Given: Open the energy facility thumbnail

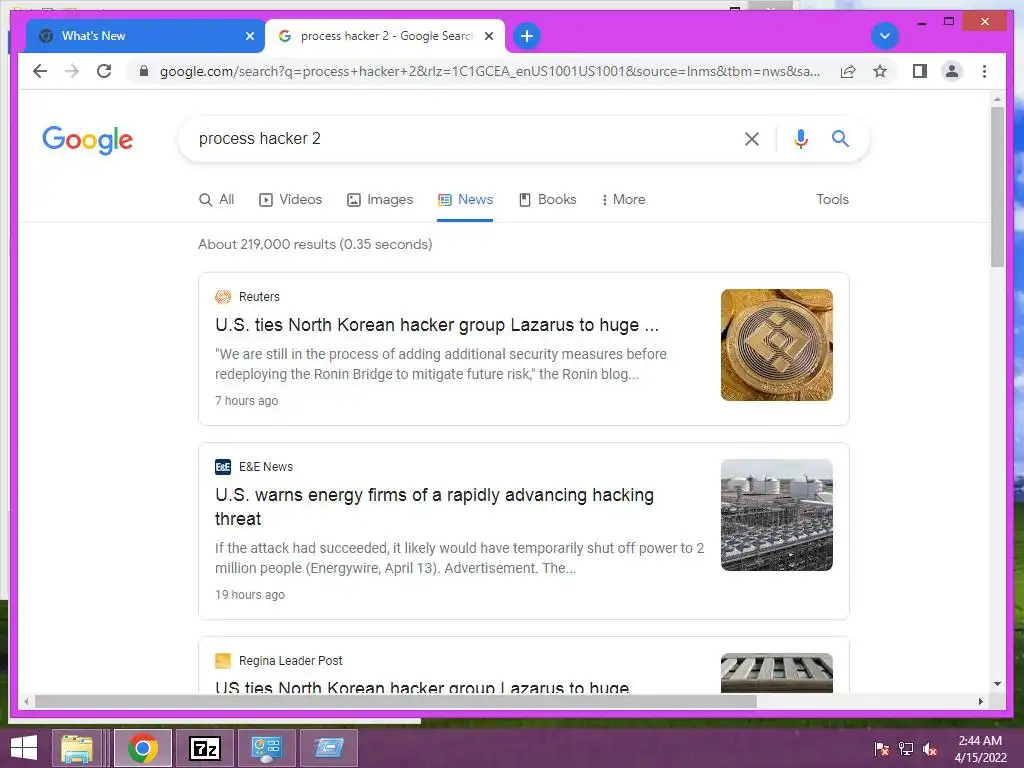Looking at the screenshot, I should [776, 515].
